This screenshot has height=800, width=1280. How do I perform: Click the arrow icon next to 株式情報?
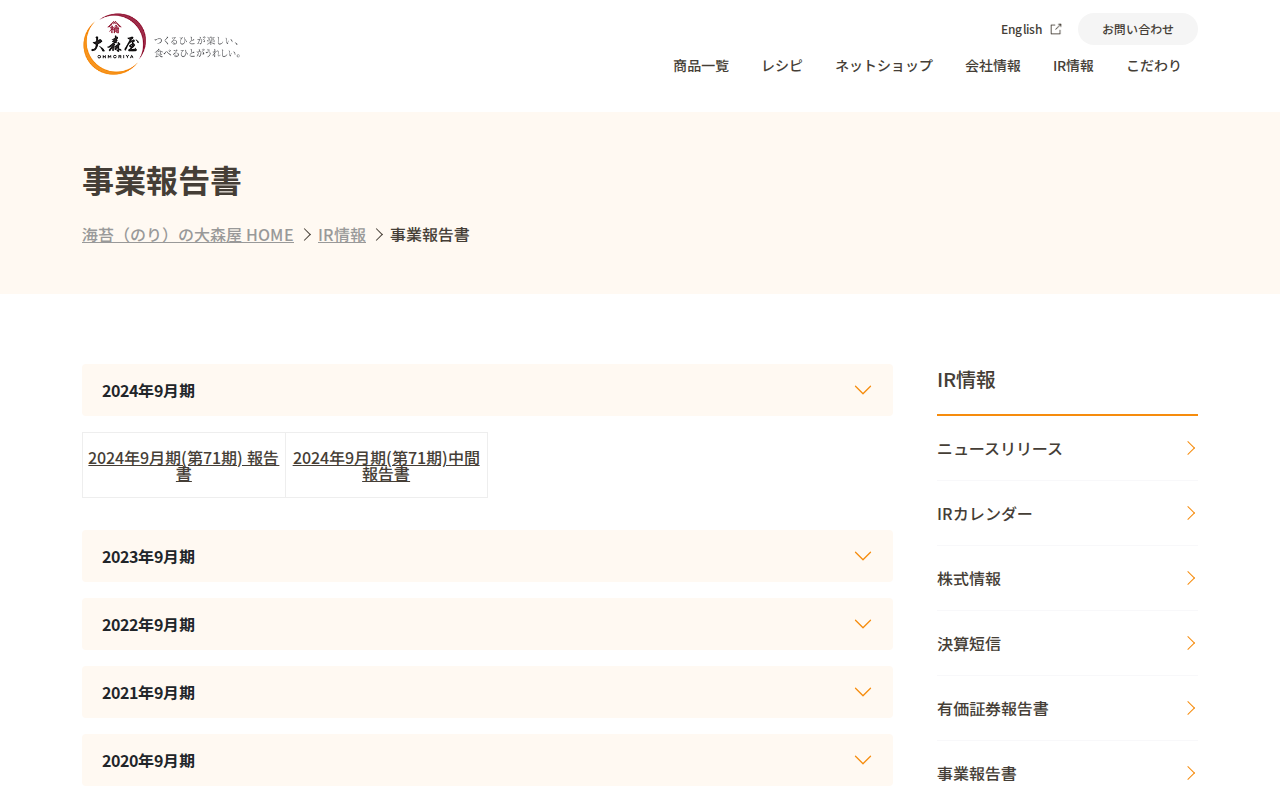[x=1191, y=578]
